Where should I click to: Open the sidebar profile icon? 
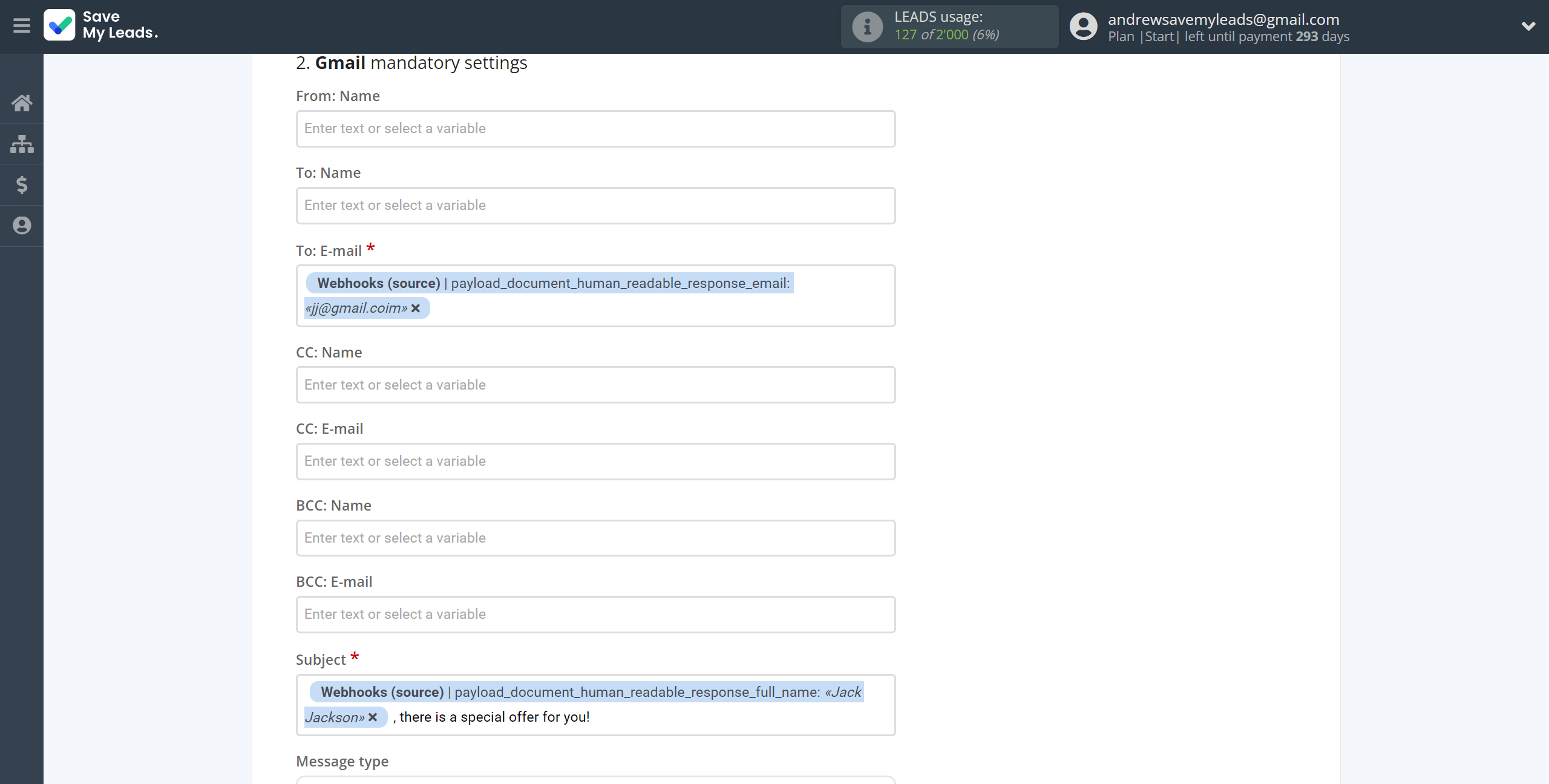22,226
